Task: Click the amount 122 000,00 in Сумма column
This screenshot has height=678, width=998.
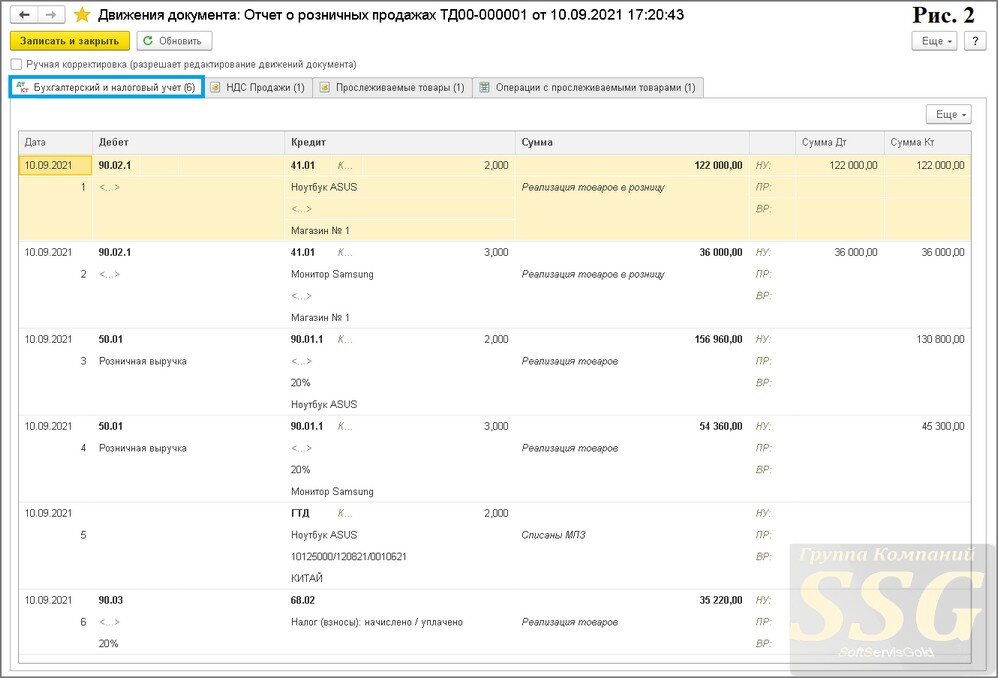Action: pos(719,166)
